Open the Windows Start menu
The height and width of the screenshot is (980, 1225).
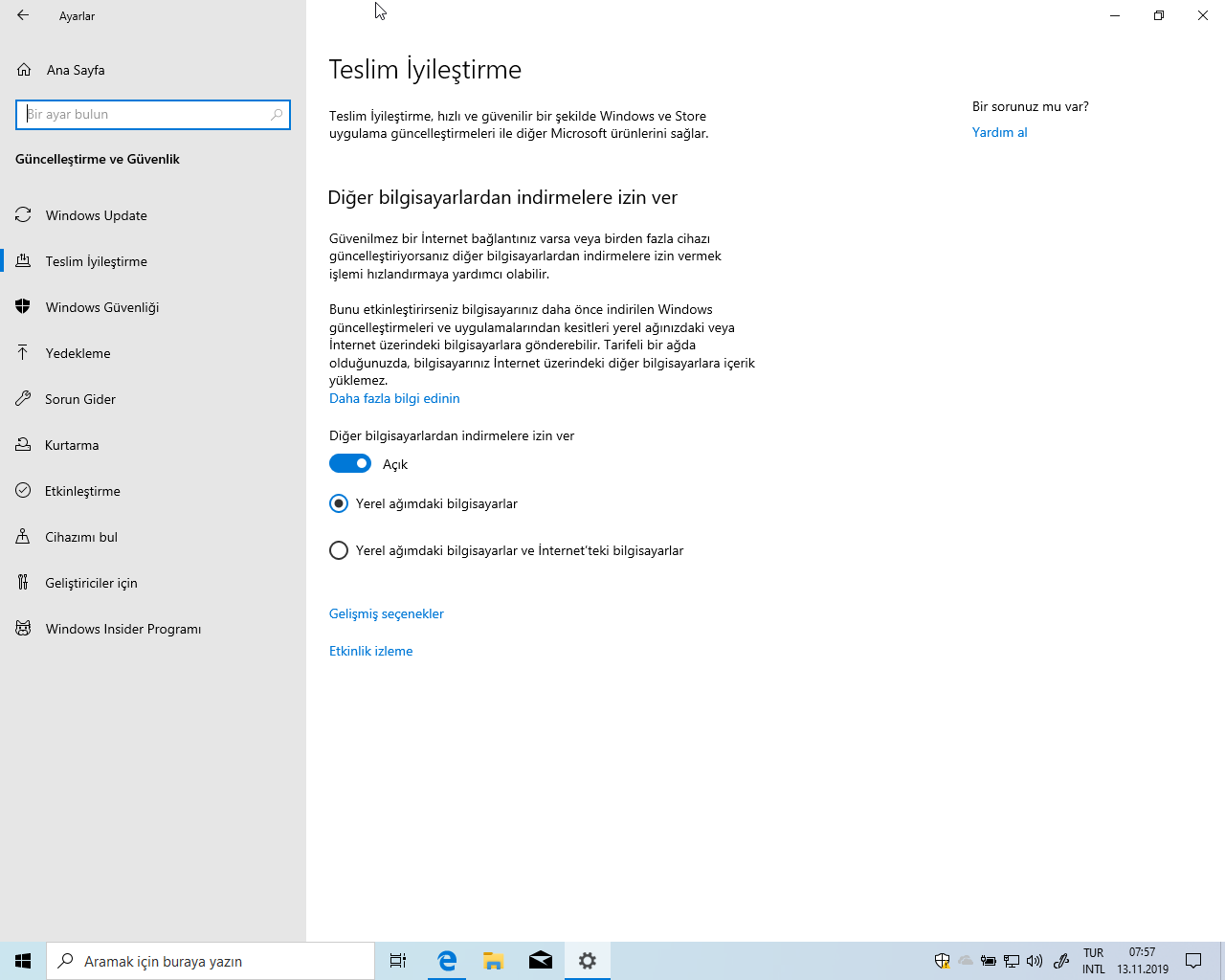click(23, 961)
